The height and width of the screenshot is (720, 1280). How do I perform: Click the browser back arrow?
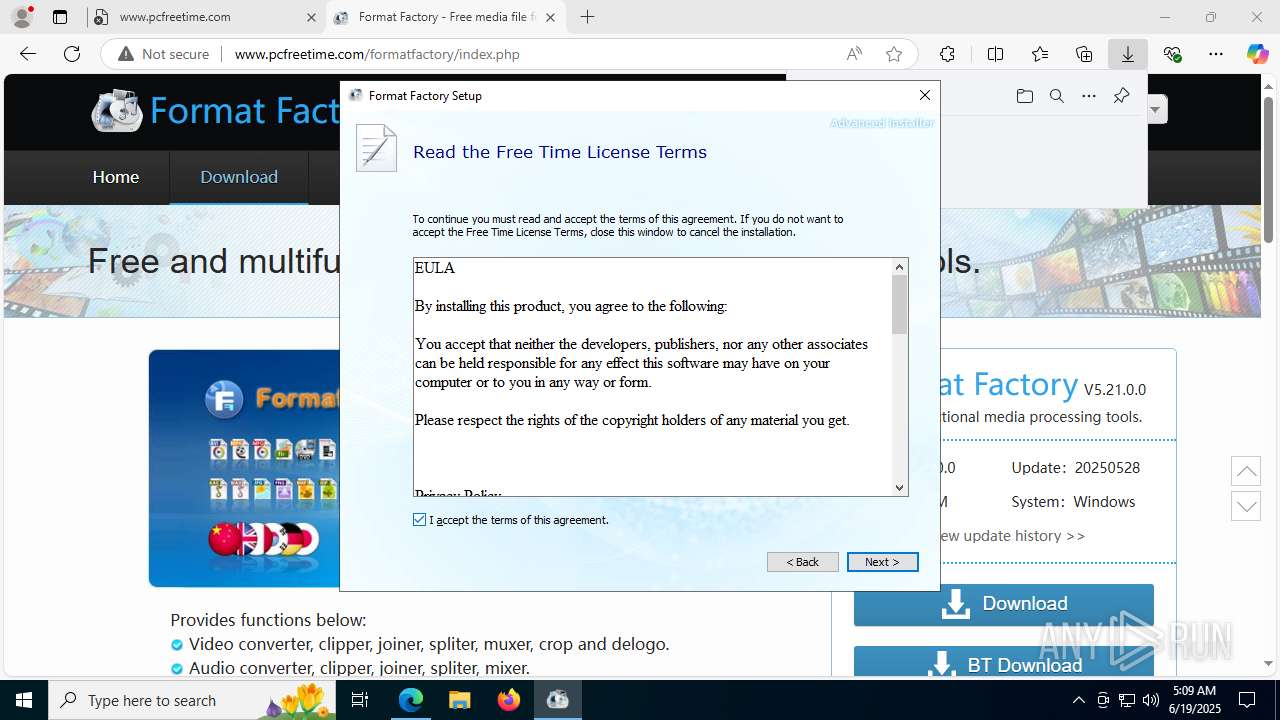click(28, 54)
